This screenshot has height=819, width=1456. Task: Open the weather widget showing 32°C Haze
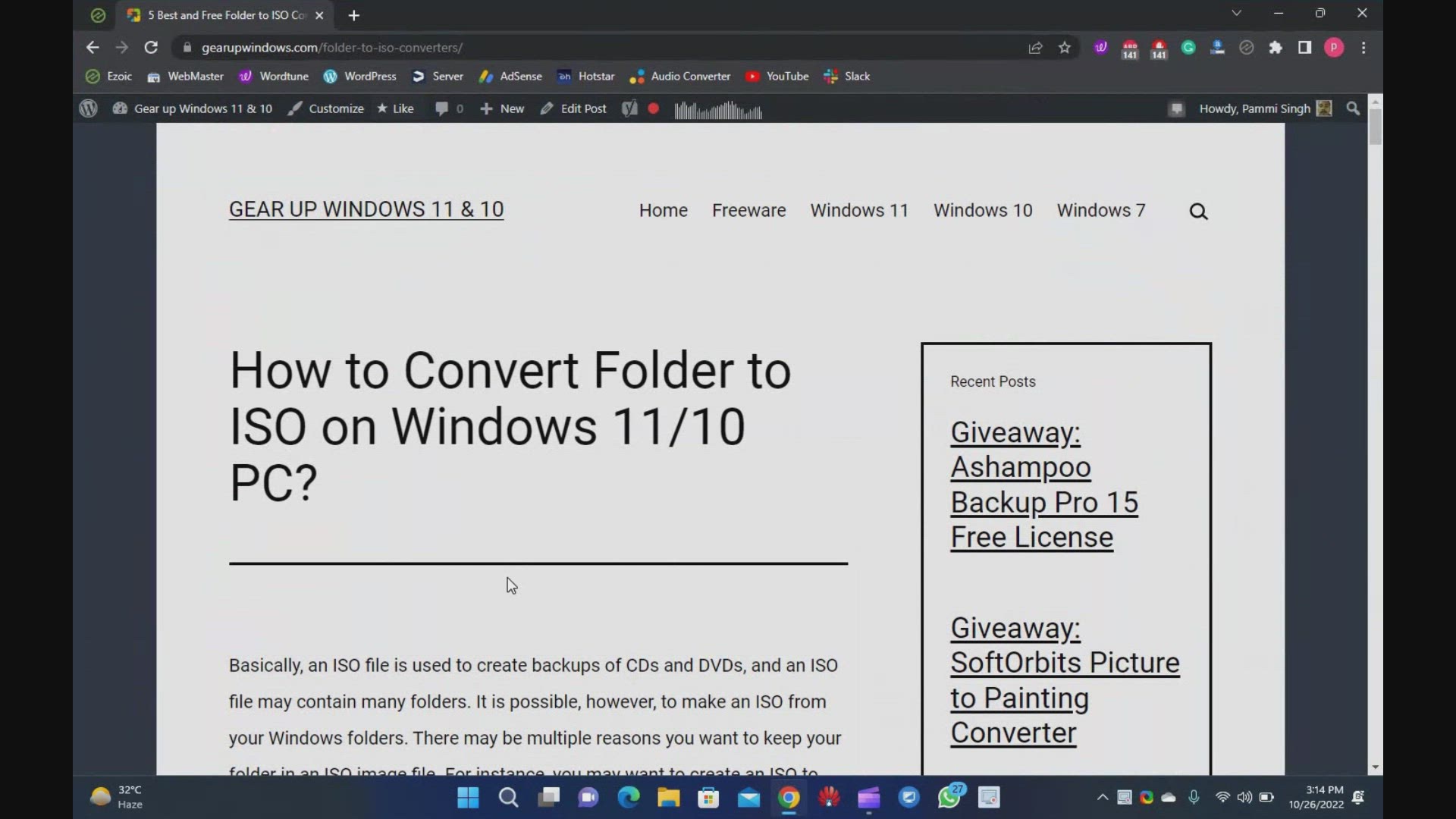pyautogui.click(x=117, y=797)
